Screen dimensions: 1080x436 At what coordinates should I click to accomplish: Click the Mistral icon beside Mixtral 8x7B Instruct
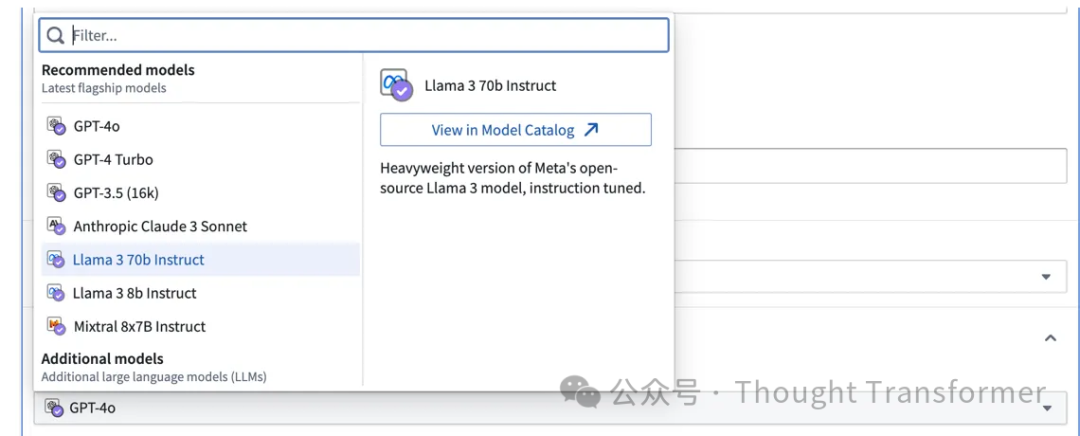(x=56, y=326)
